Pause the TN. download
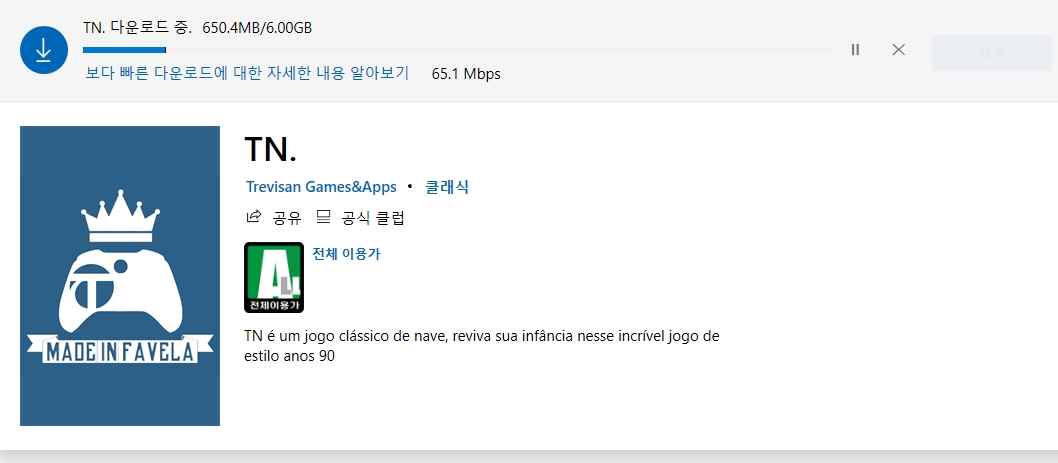This screenshot has height=463, width=1058. point(855,49)
